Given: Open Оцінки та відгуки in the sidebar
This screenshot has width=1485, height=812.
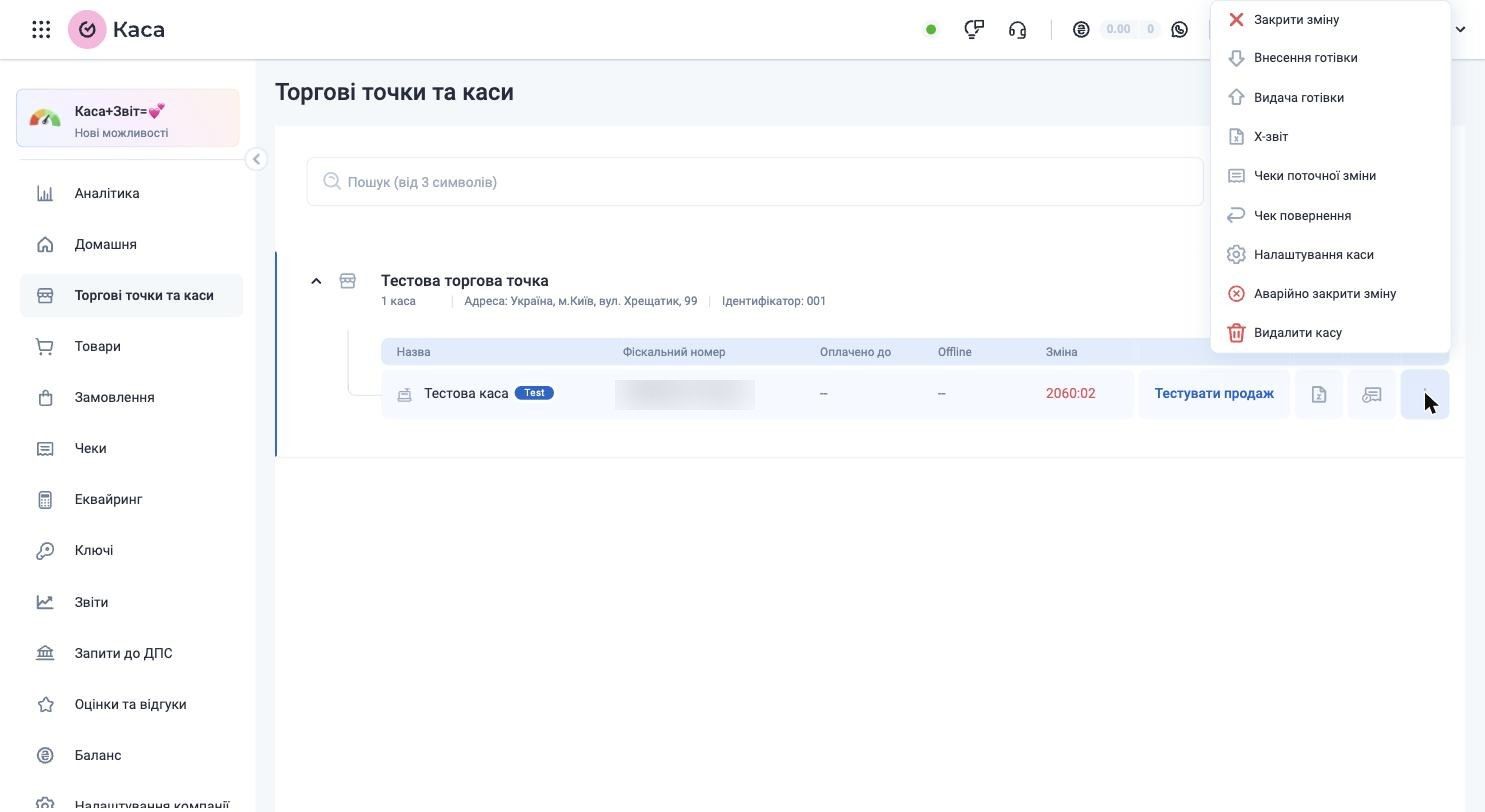Looking at the screenshot, I should tap(131, 704).
